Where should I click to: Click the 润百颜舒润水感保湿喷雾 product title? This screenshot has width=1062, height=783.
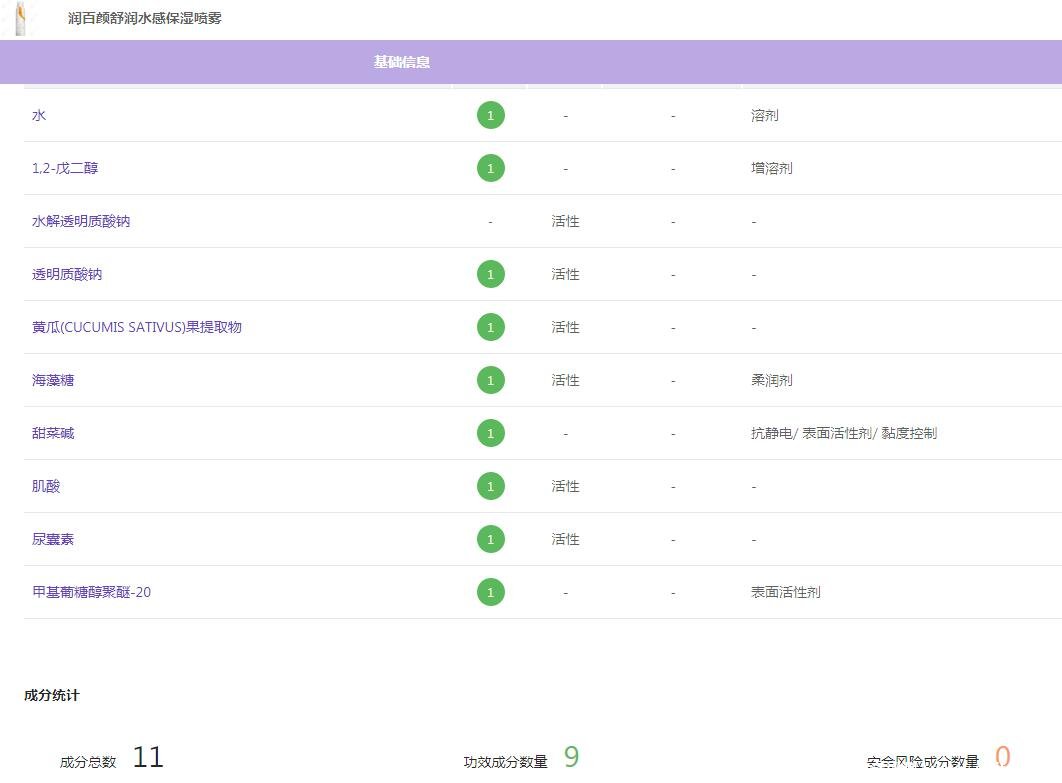[145, 18]
